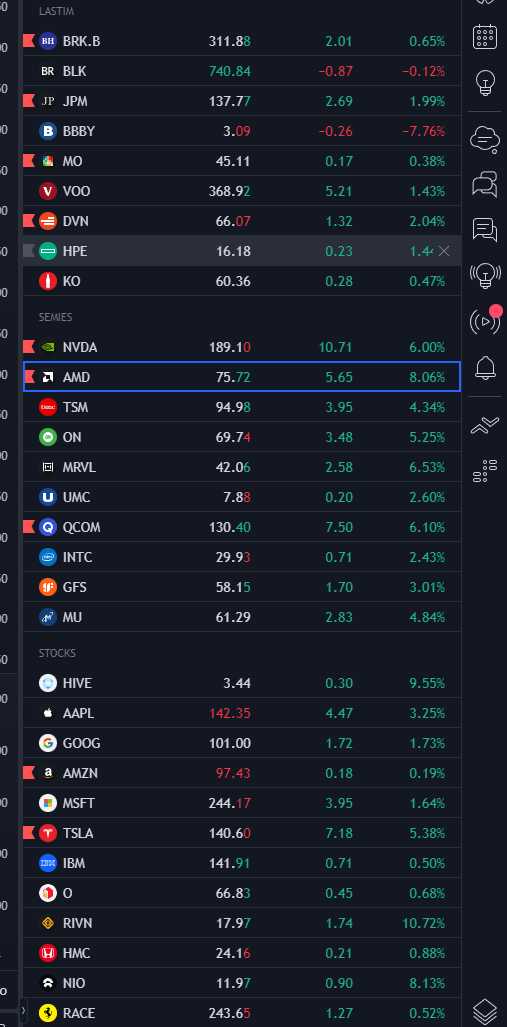Image resolution: width=507 pixels, height=1027 pixels.
Task: Select the NIO symbol row
Action: [242, 983]
